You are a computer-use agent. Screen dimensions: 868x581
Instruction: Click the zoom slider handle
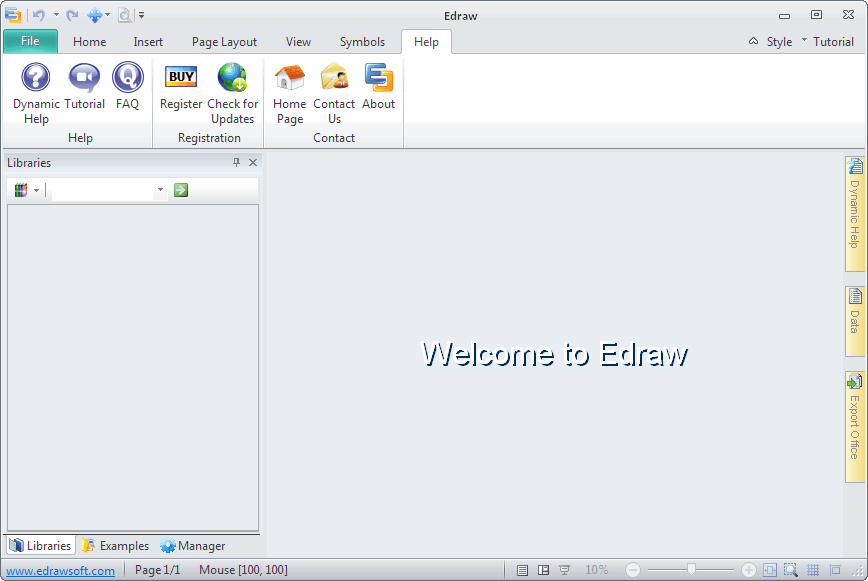[691, 569]
